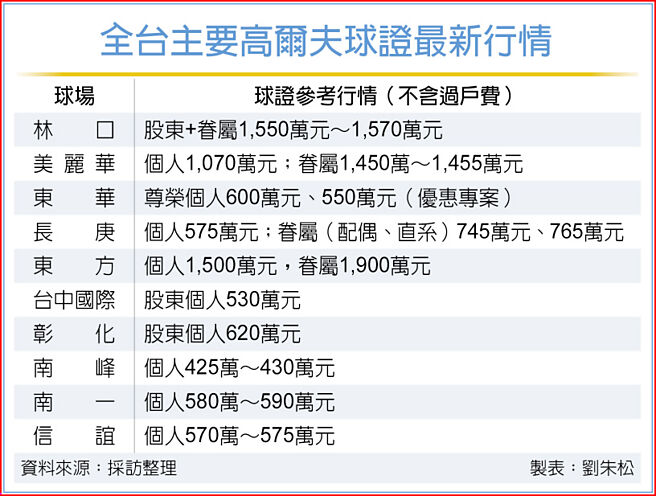The height and width of the screenshot is (496, 656).
Task: Select price text 股東+眷屬1,550萬元～1,570萬元
Action: [293, 130]
